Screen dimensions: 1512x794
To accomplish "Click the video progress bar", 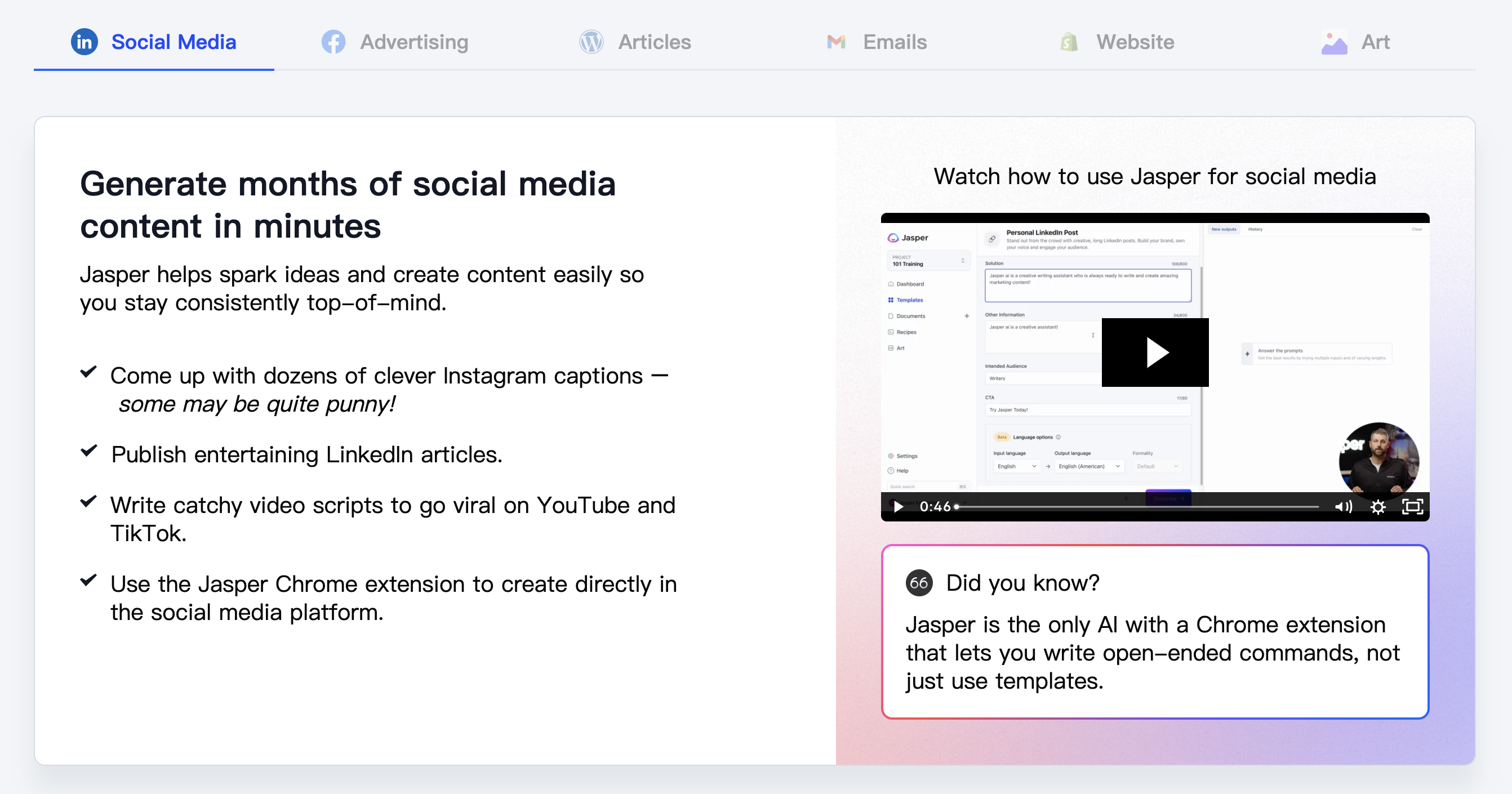I will (x=1138, y=506).
